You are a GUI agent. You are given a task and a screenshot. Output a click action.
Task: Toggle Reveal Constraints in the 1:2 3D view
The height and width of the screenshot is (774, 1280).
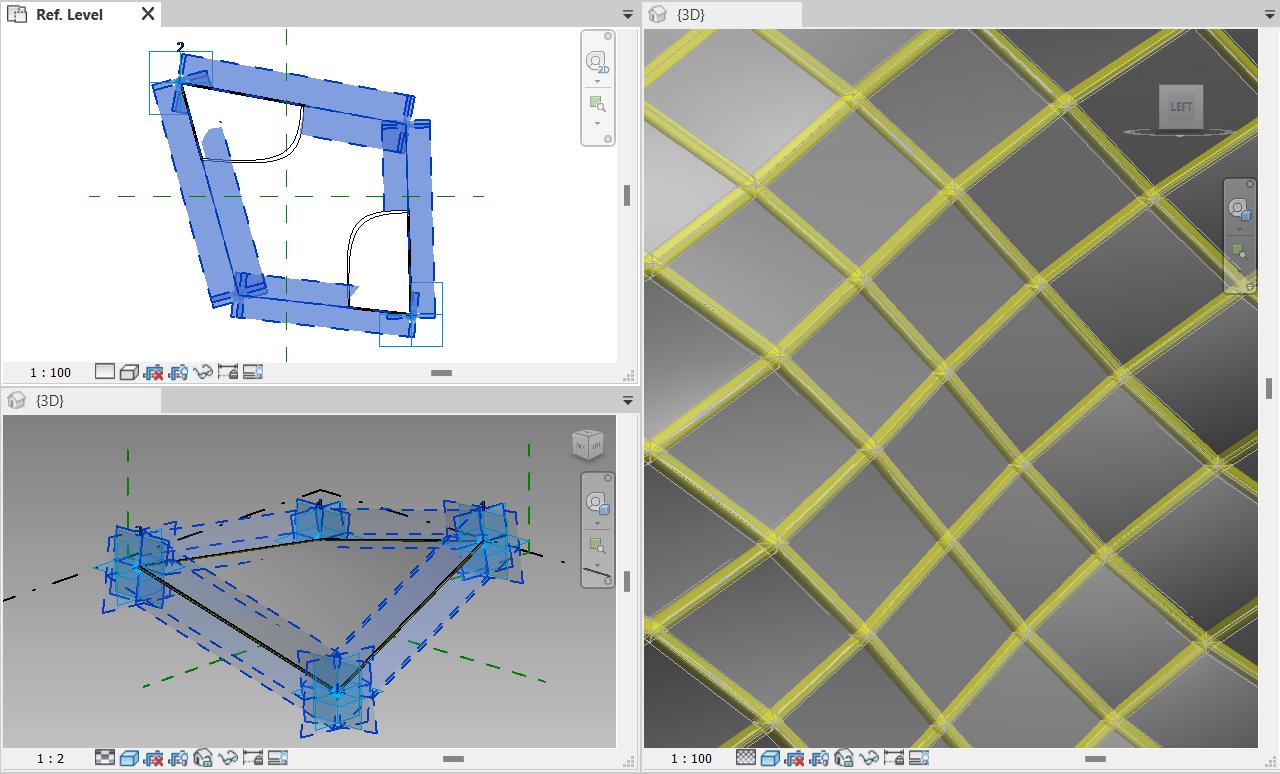pos(253,758)
